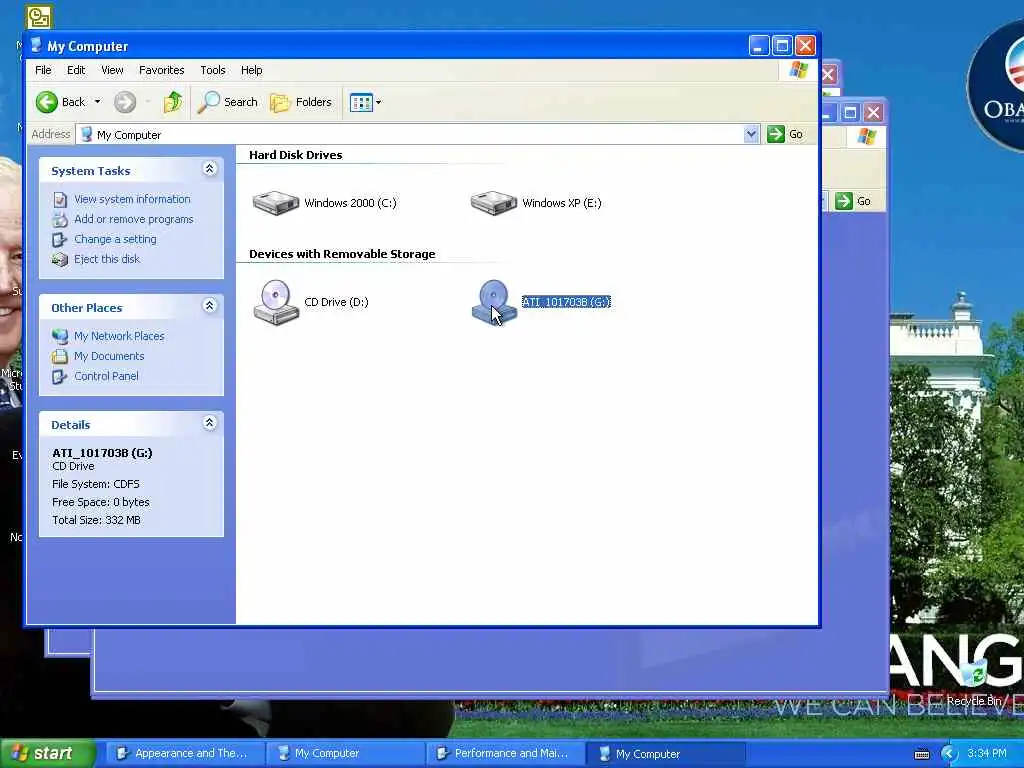1024x768 pixels.
Task: Expand hidden system tray icons
Action: (x=949, y=754)
